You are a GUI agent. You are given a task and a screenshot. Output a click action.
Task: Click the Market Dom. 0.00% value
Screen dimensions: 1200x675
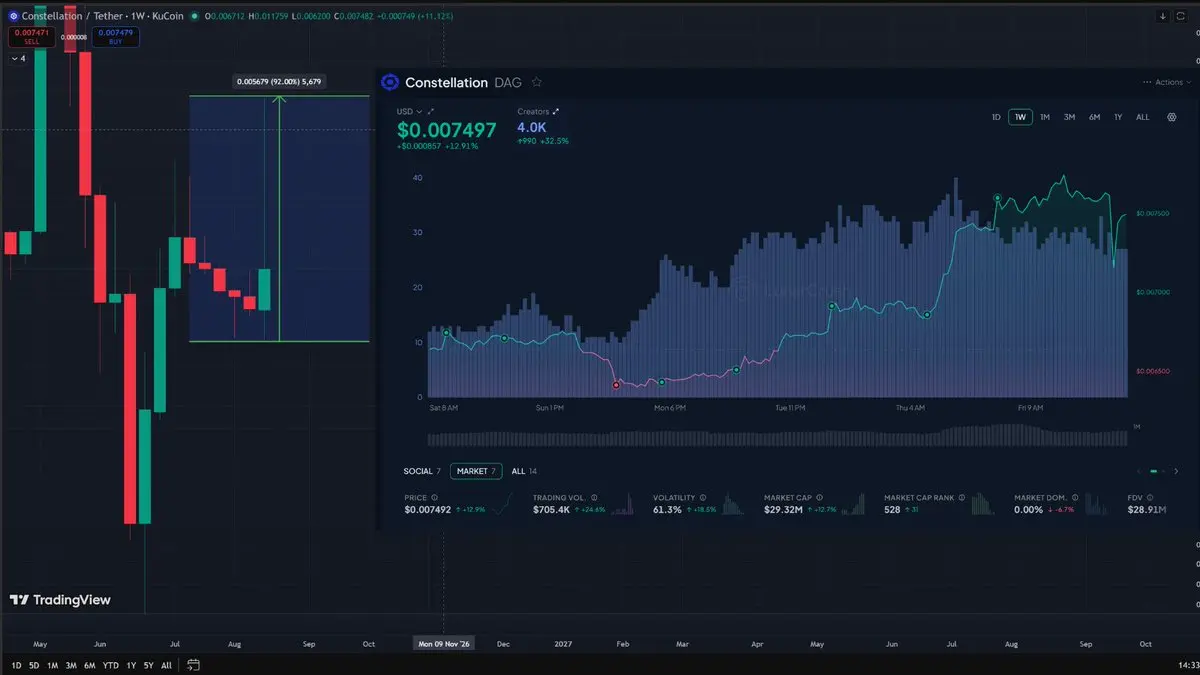coord(1028,510)
